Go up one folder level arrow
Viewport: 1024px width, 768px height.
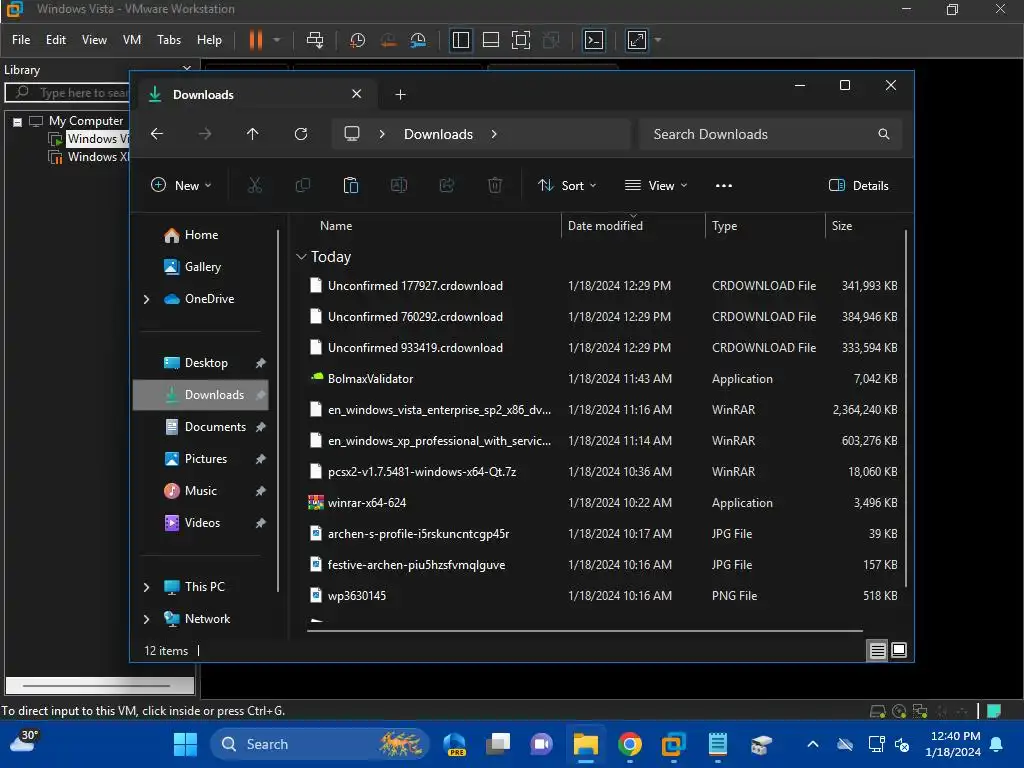(x=253, y=134)
